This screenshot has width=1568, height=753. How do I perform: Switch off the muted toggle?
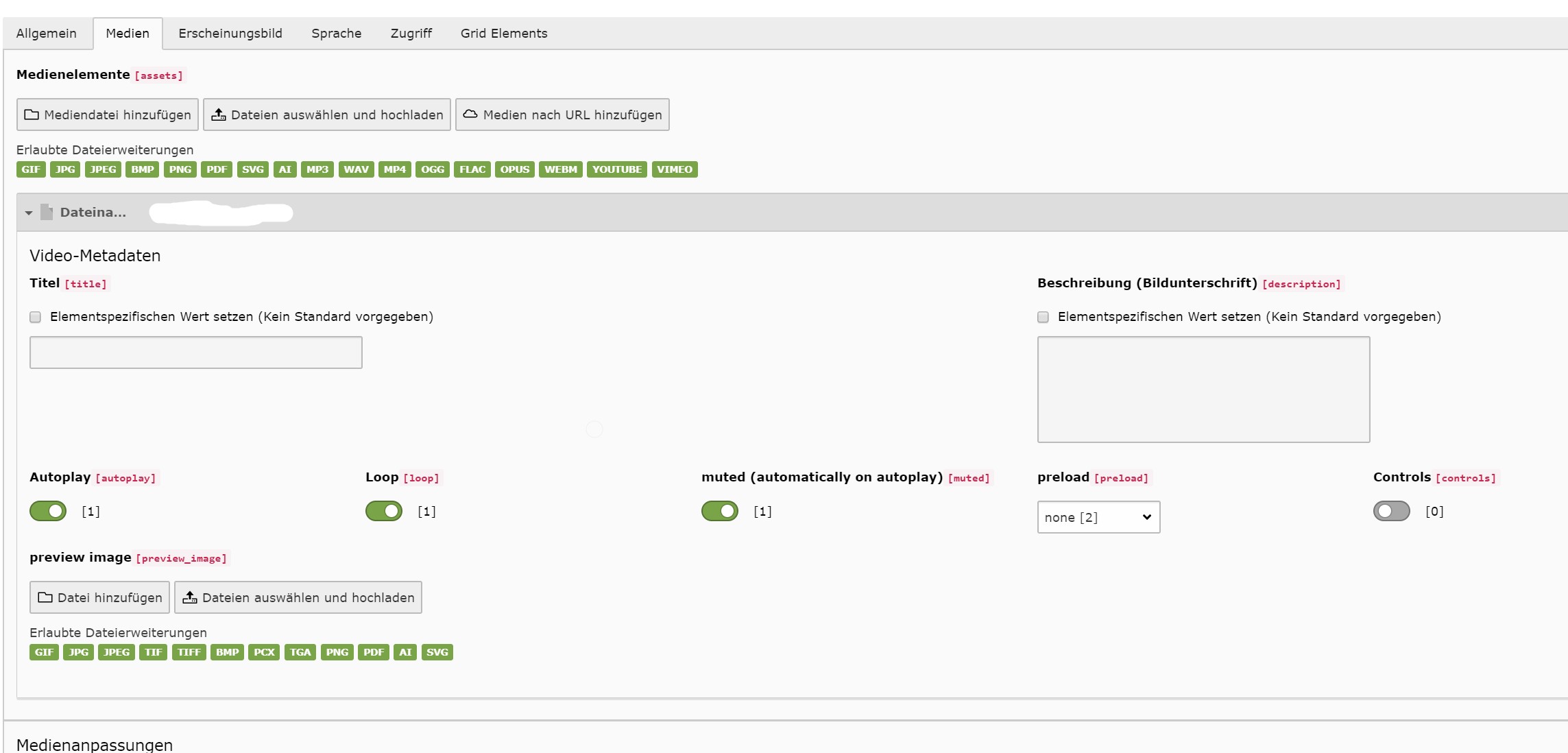[x=720, y=511]
